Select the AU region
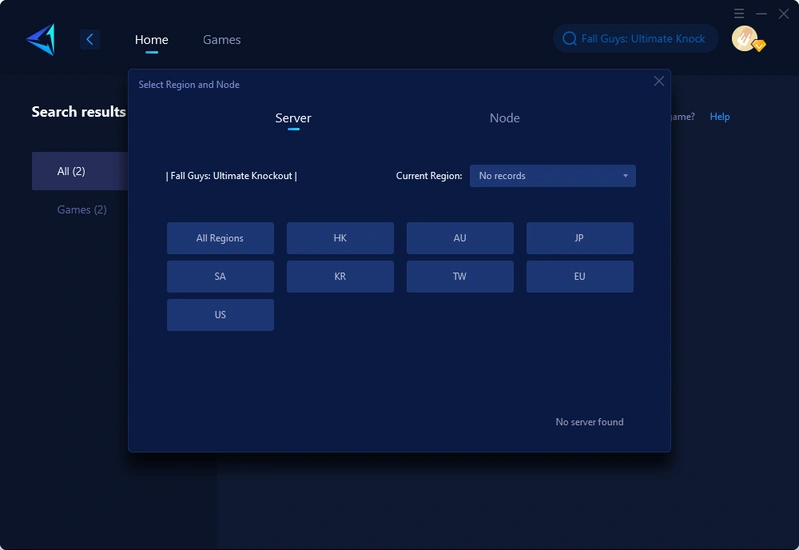 459,238
